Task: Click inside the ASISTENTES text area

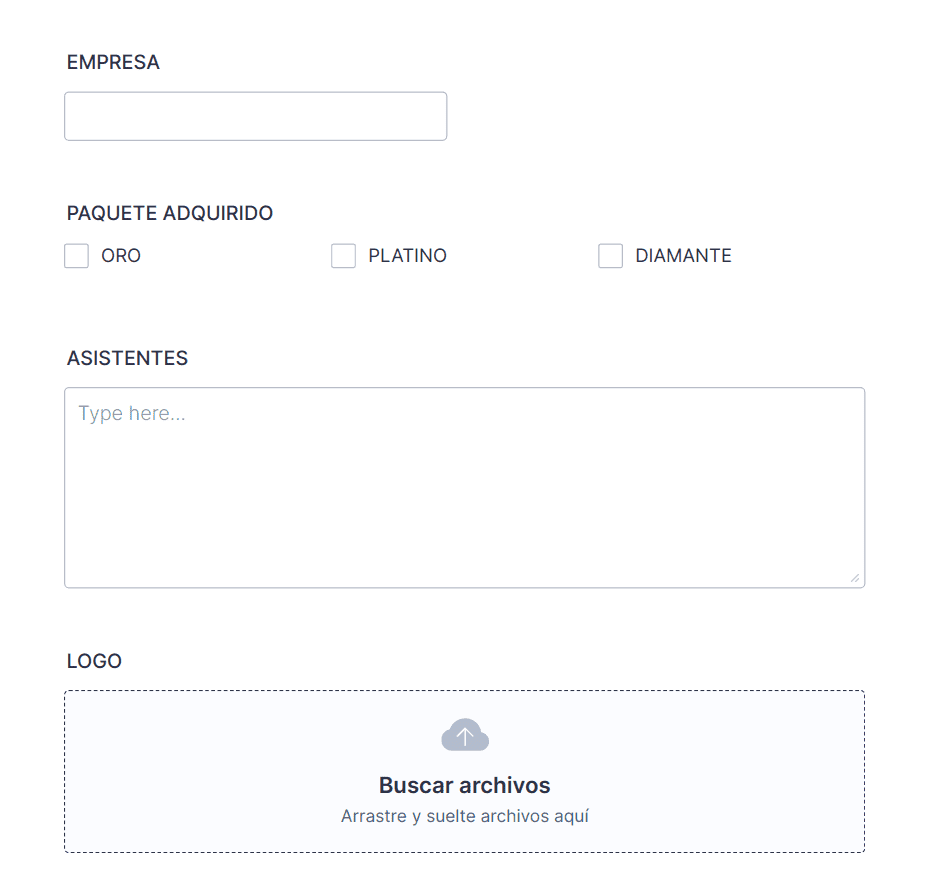Action: point(464,480)
